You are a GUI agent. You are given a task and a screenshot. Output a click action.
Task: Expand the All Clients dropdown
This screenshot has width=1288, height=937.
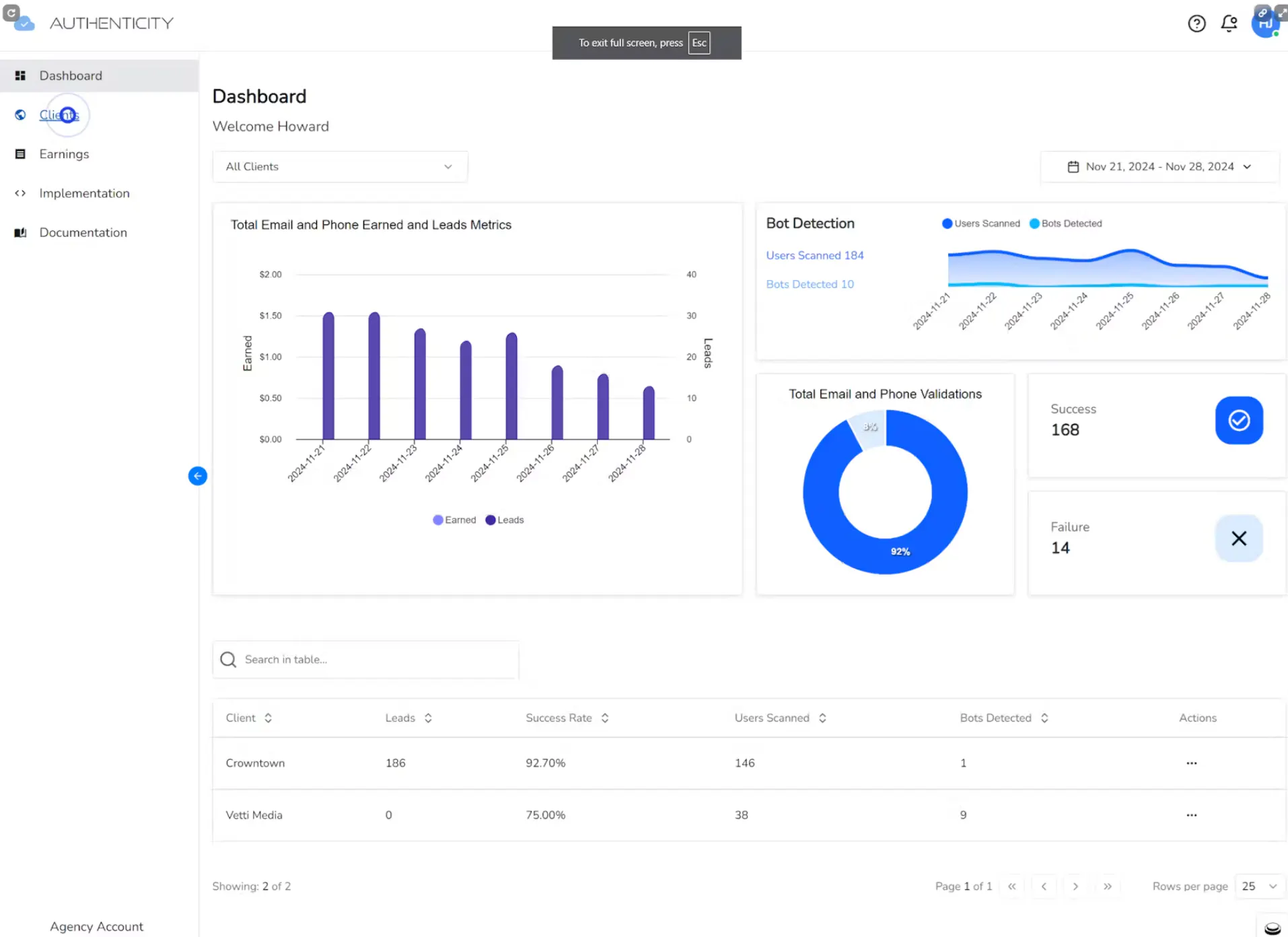click(340, 166)
